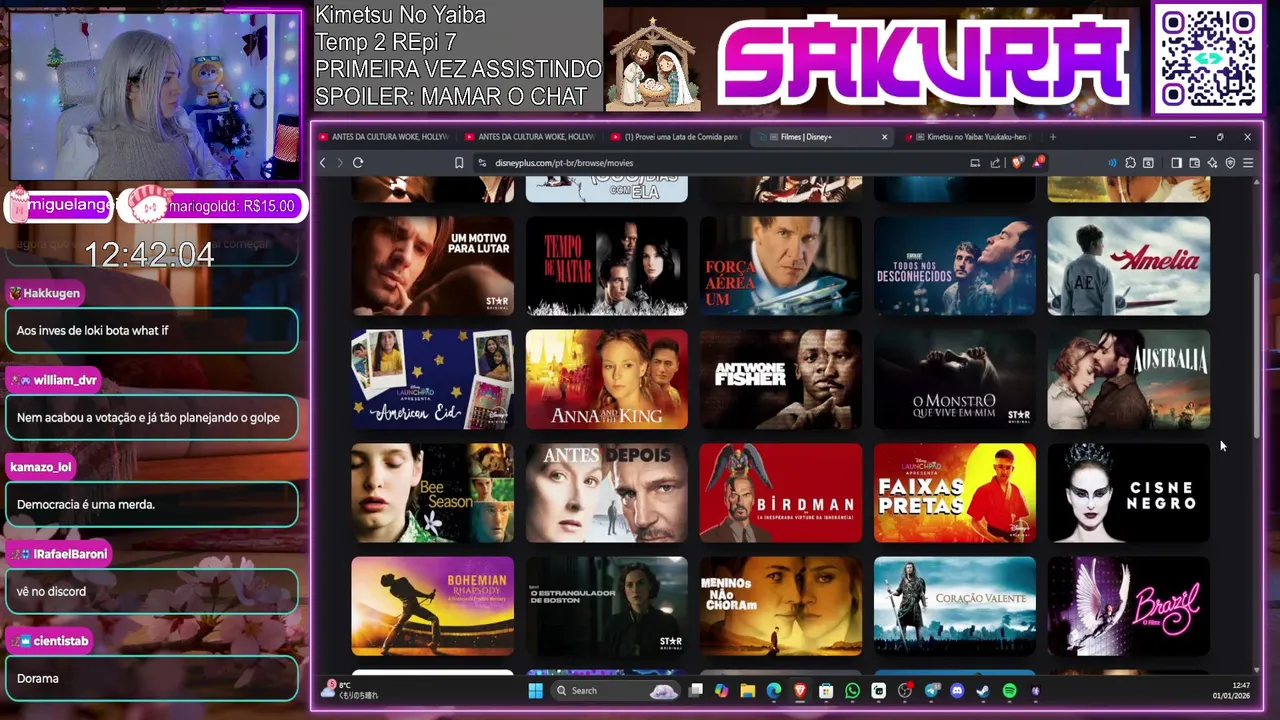Bookmark the current page
Image resolution: width=1280 pixels, height=720 pixels.
[x=459, y=163]
